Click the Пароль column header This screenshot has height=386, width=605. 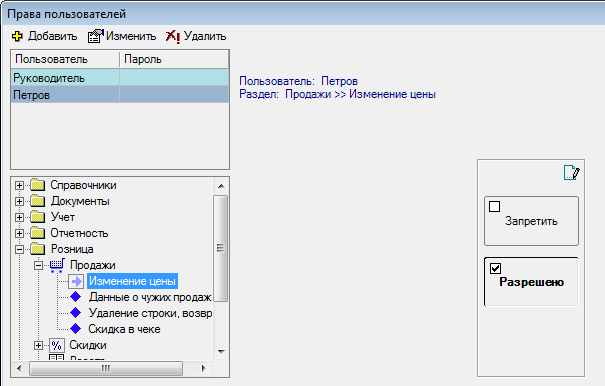pyautogui.click(x=174, y=59)
